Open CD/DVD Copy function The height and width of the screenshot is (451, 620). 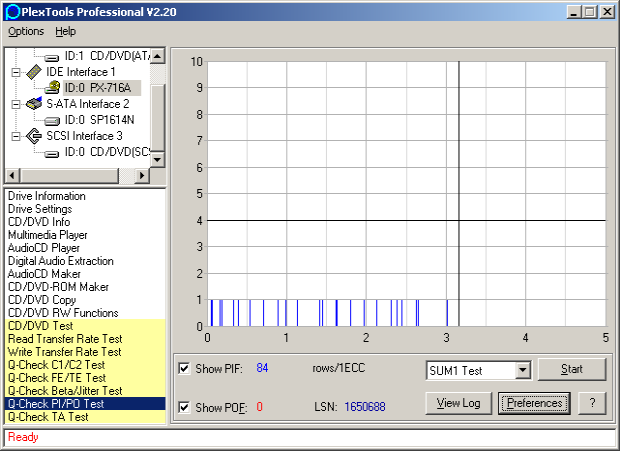click(x=42, y=300)
